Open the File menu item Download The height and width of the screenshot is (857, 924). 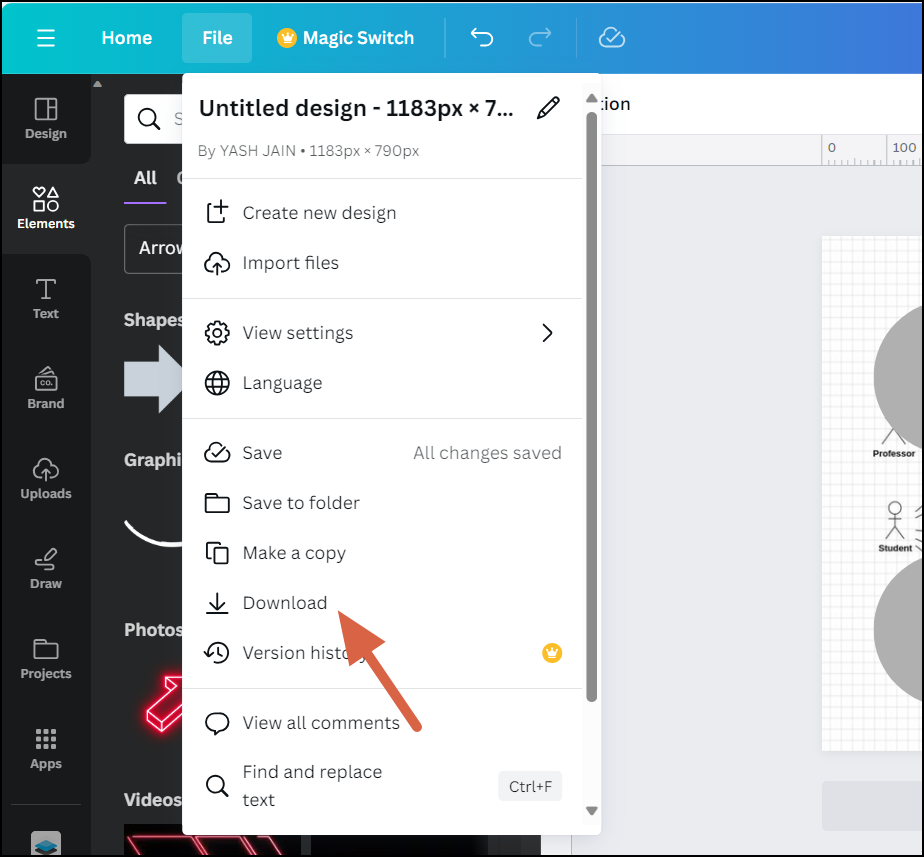point(285,602)
